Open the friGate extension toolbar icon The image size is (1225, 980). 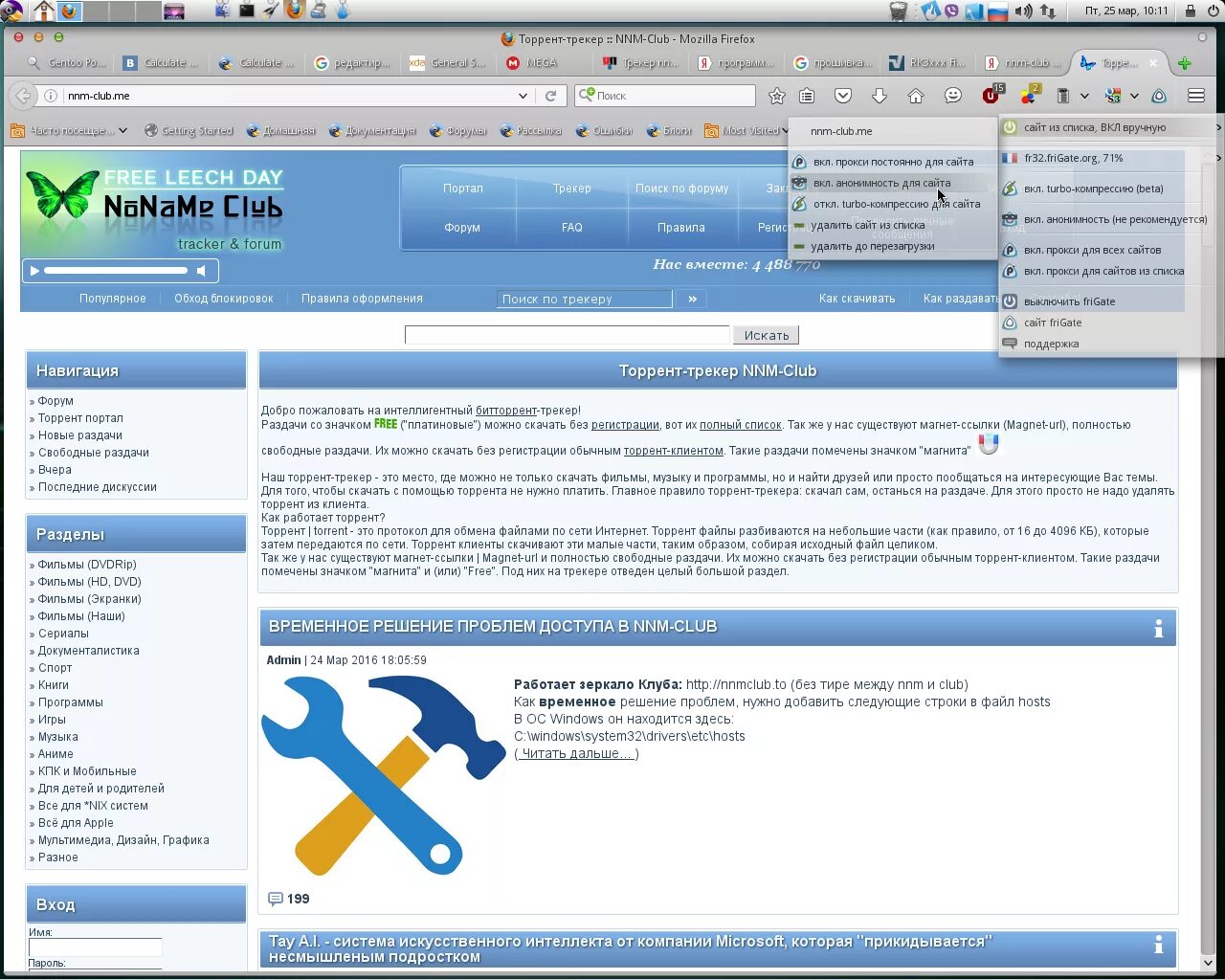coord(1158,96)
